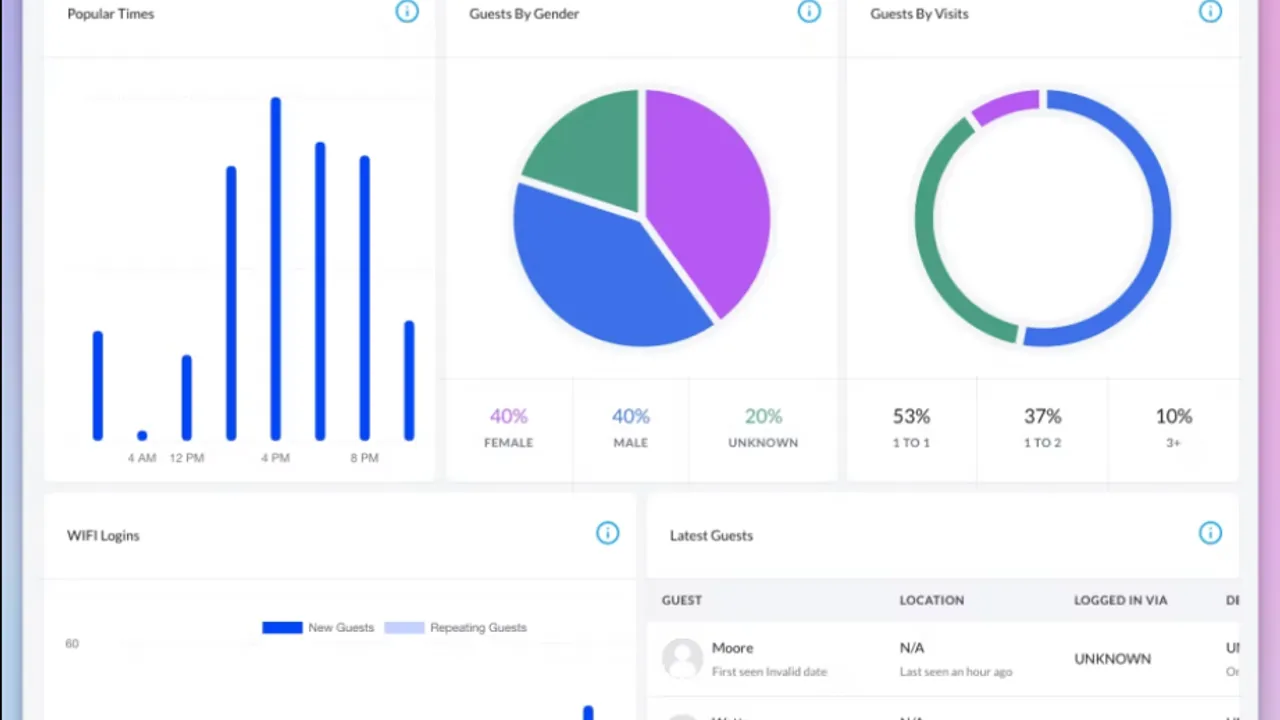Open the Guests By Visits info icon
The width and height of the screenshot is (1280, 720).
pos(1210,12)
